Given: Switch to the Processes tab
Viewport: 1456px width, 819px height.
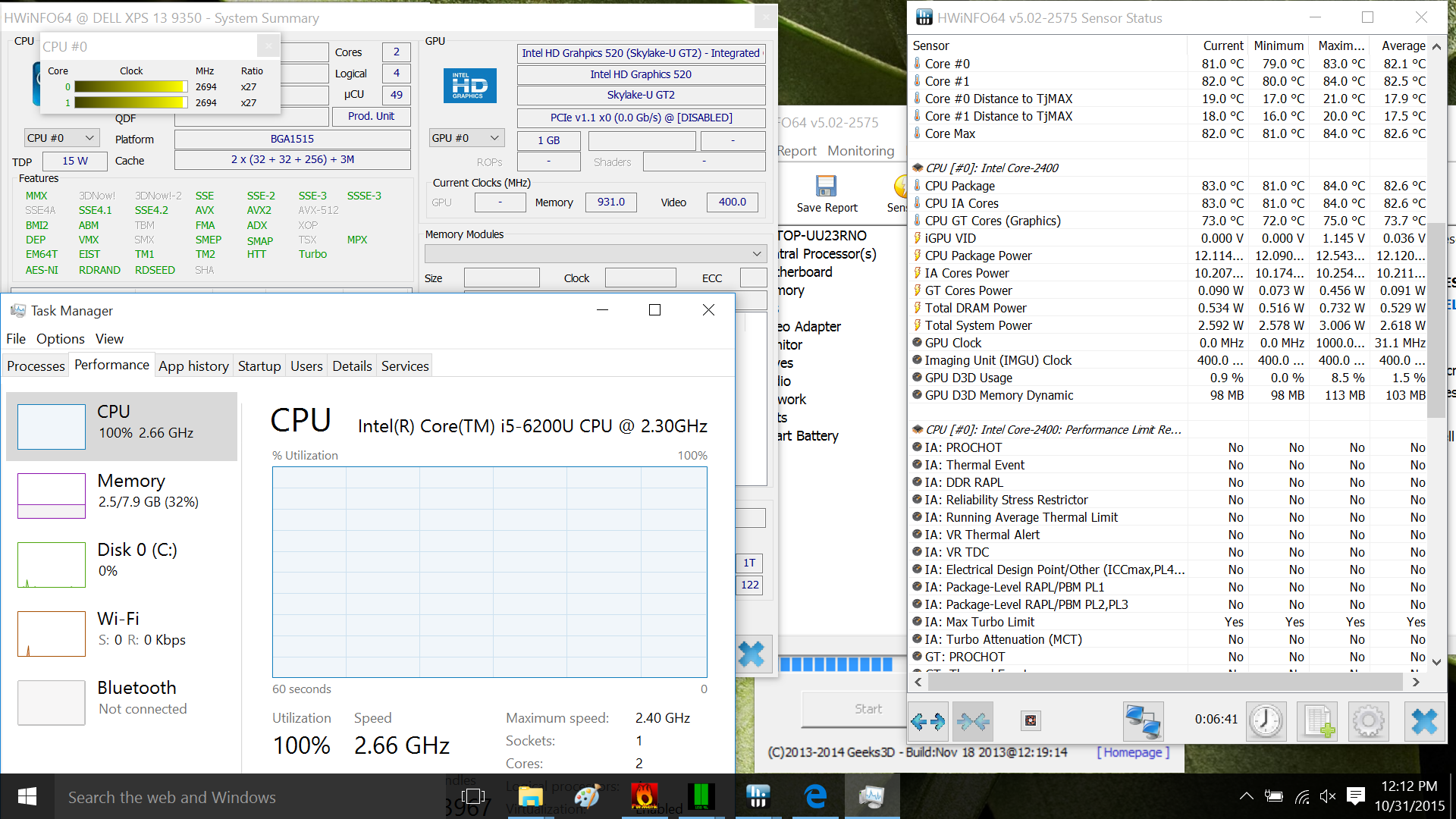Looking at the screenshot, I should [x=36, y=366].
